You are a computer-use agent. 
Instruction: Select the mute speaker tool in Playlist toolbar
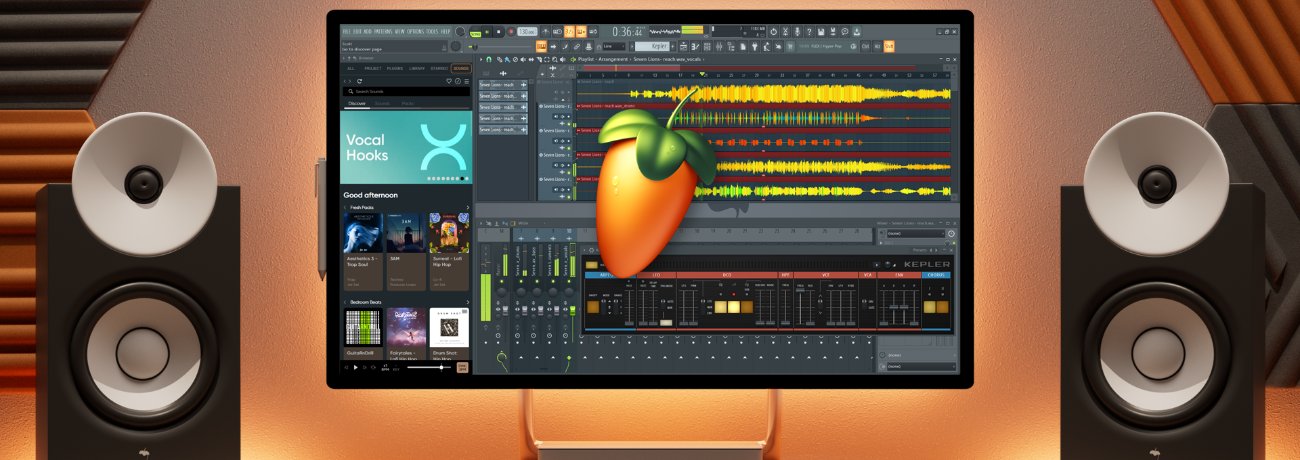pyautogui.click(x=523, y=59)
